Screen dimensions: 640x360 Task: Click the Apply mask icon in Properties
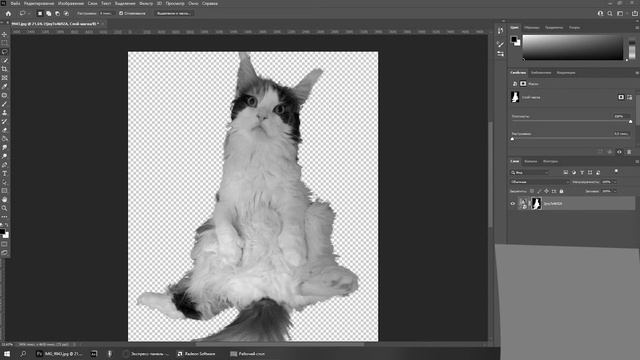click(609, 152)
